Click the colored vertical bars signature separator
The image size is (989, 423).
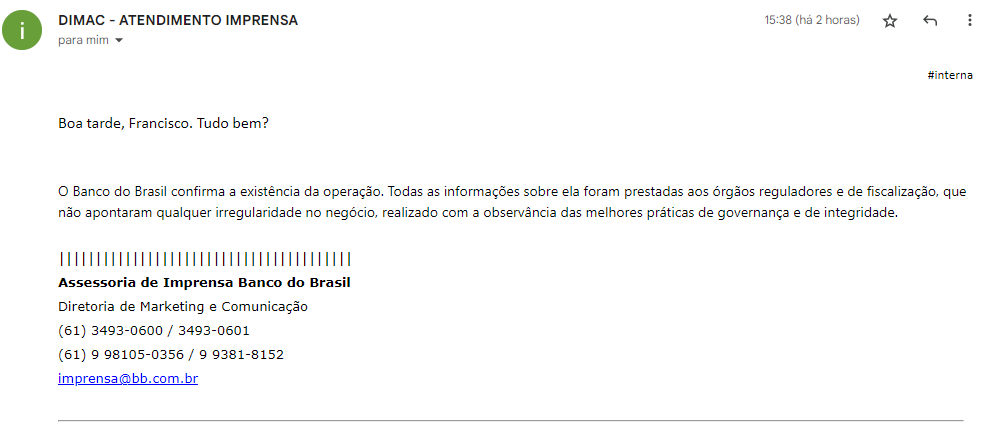pyautogui.click(x=205, y=258)
